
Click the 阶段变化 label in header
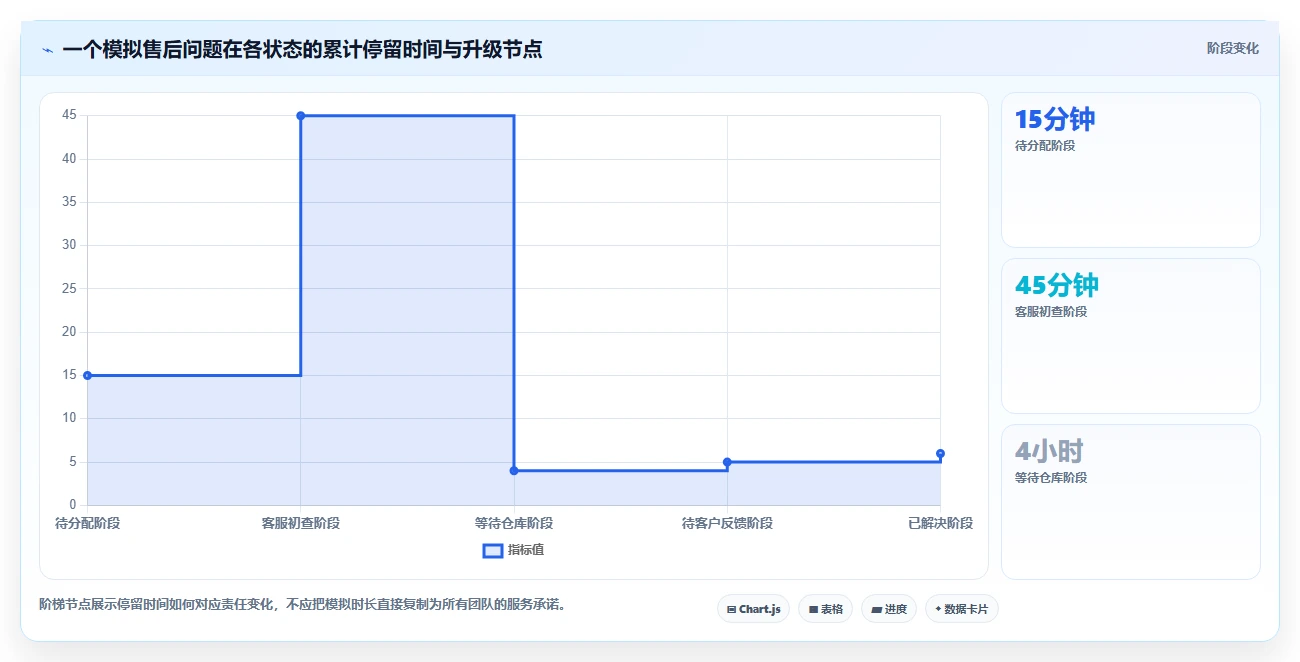[x=1232, y=48]
